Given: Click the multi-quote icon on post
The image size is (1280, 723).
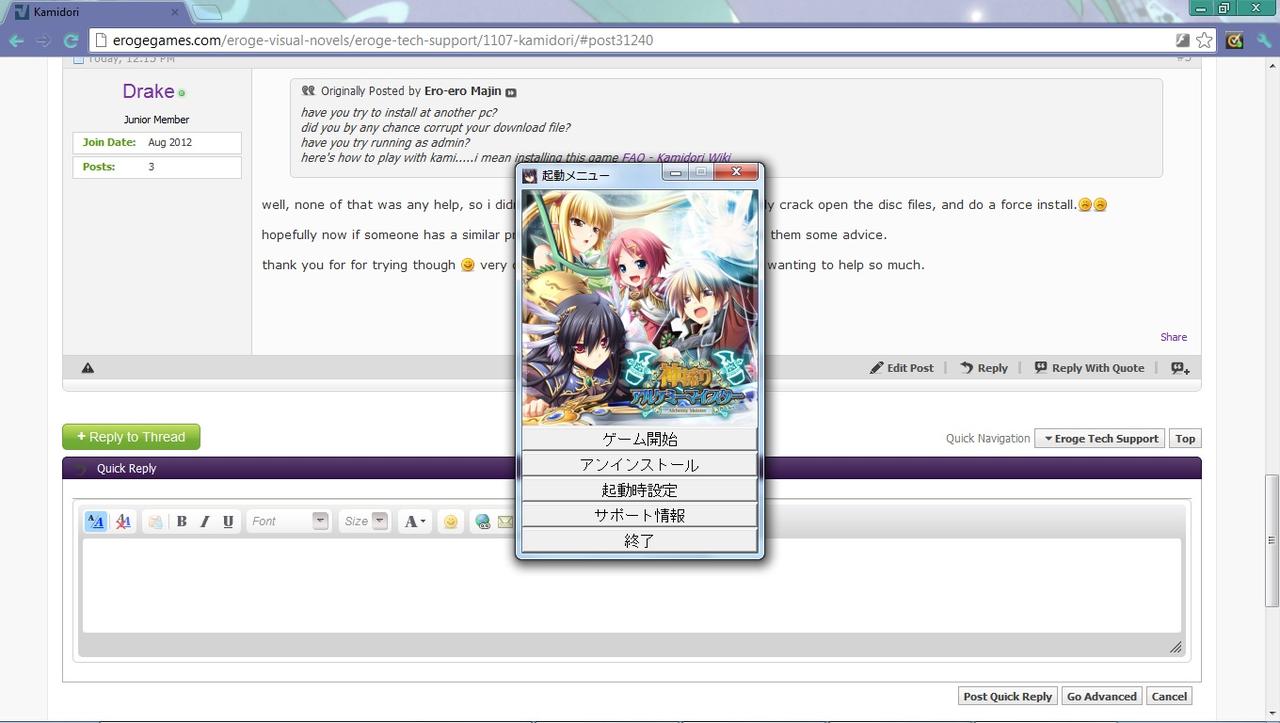Looking at the screenshot, I should [1180, 368].
